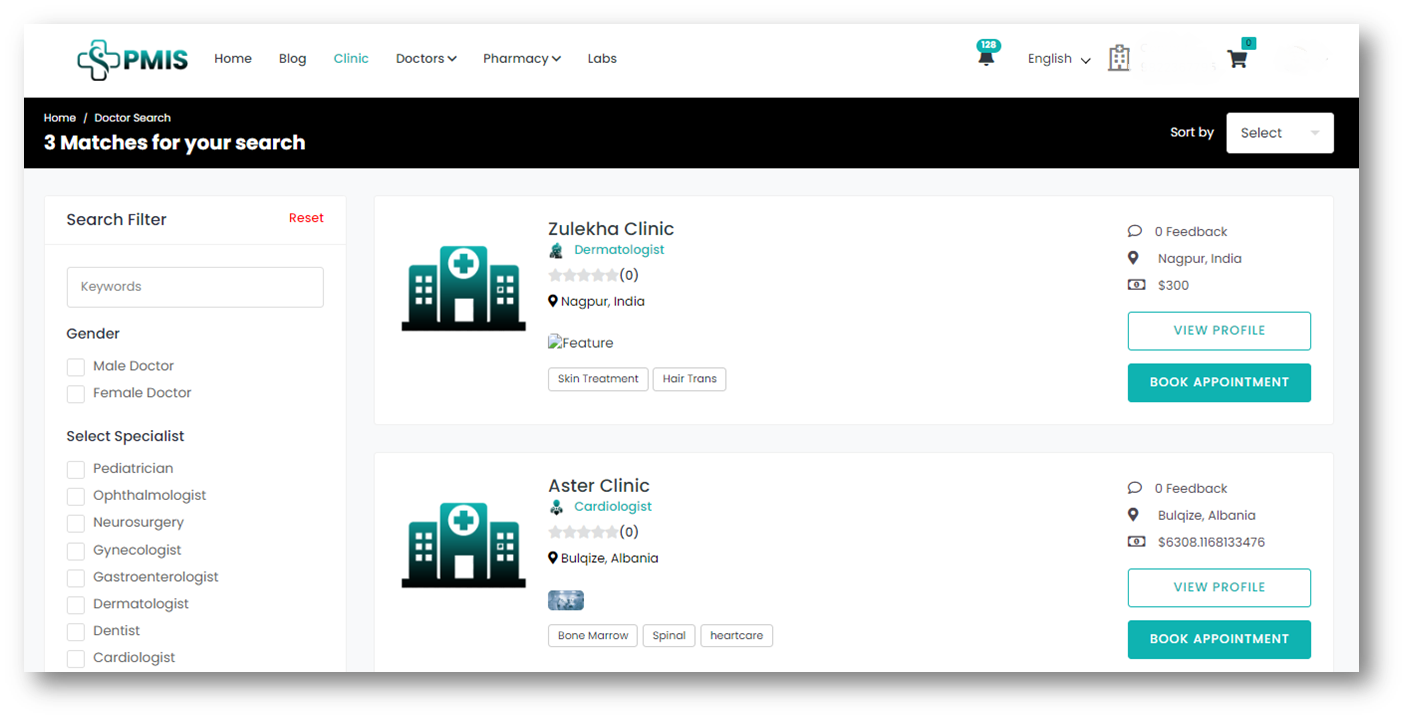The image size is (1407, 720).
Task: Click the PMIS logo
Action: 132,59
